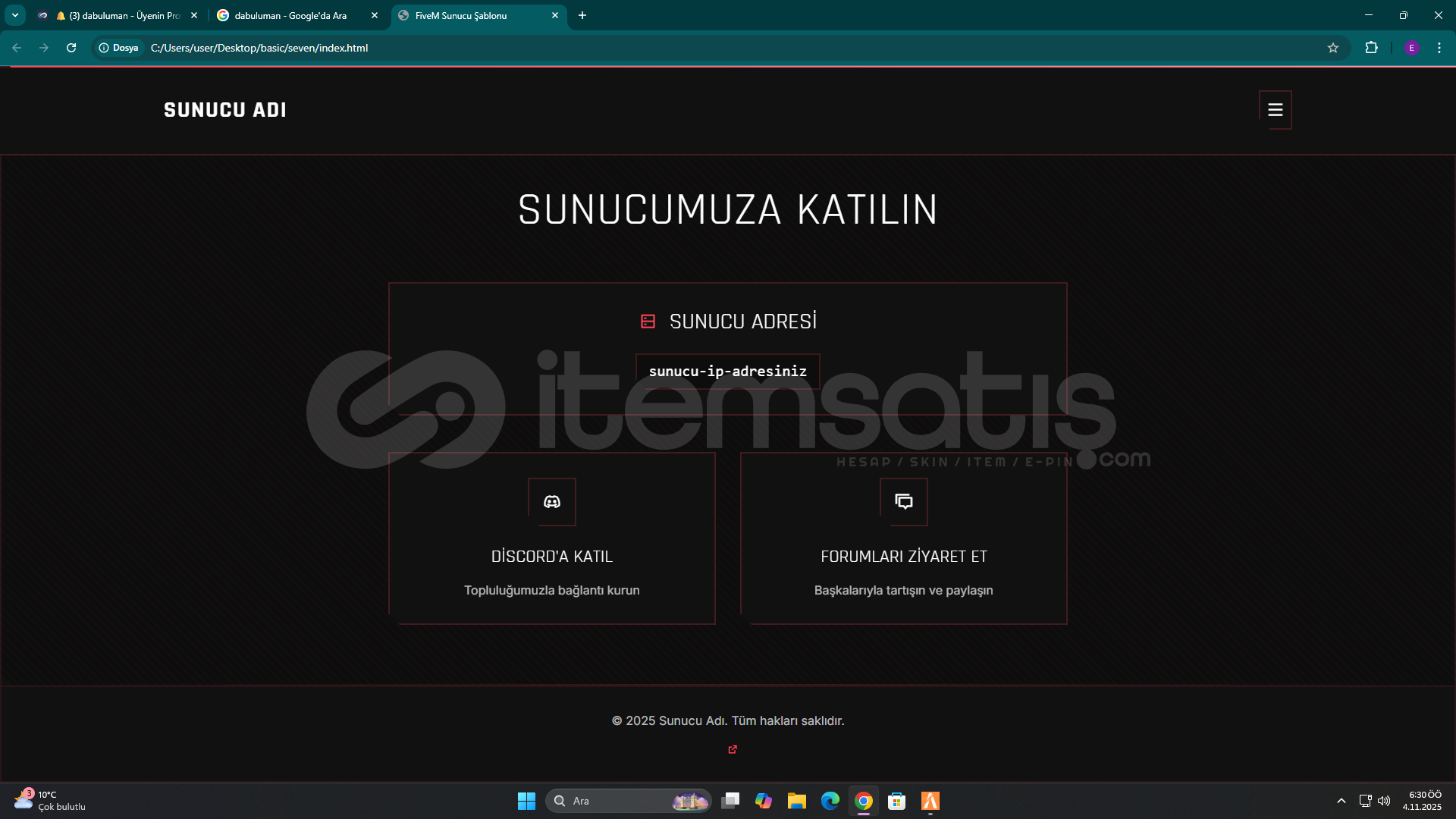
Task: Click the Discord'a Katıl card title
Action: click(551, 557)
